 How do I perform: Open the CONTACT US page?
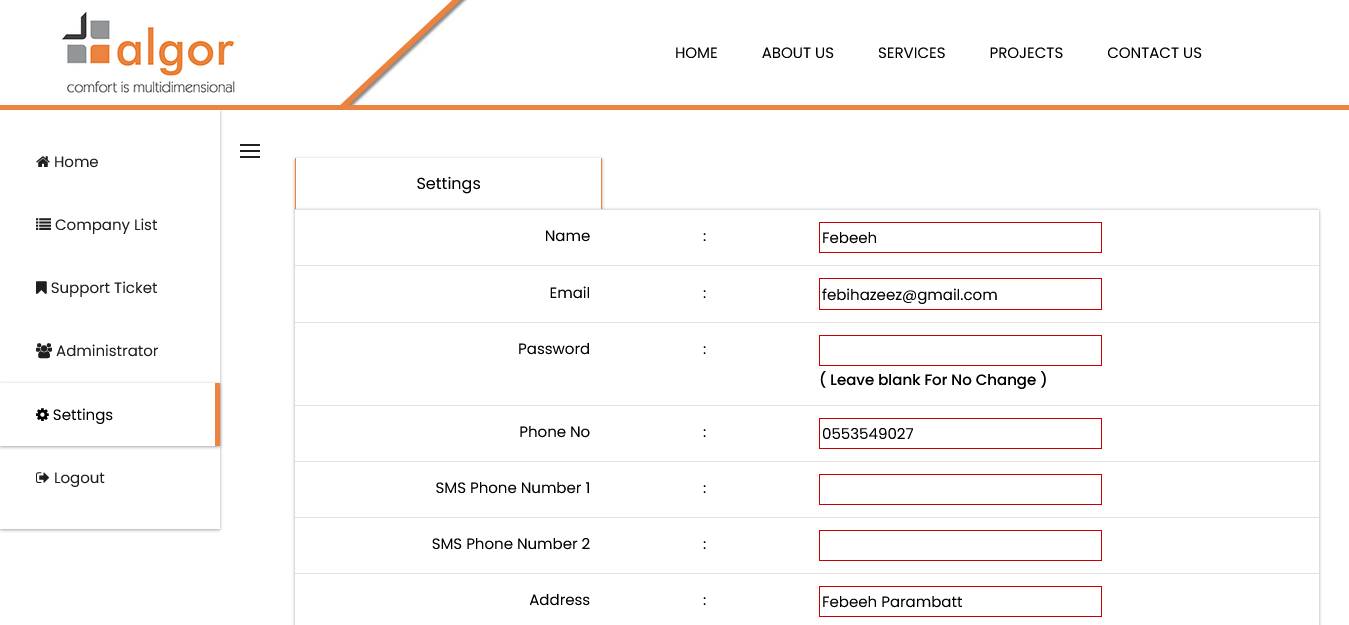(1154, 53)
